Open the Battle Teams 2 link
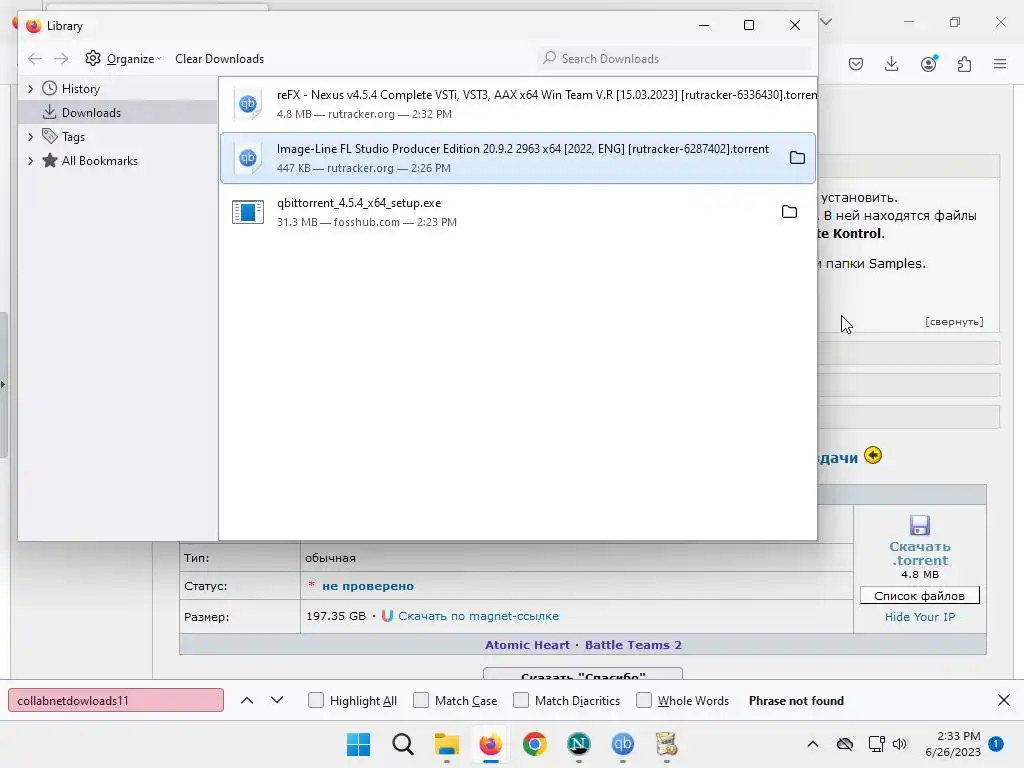1024x768 pixels. [633, 645]
